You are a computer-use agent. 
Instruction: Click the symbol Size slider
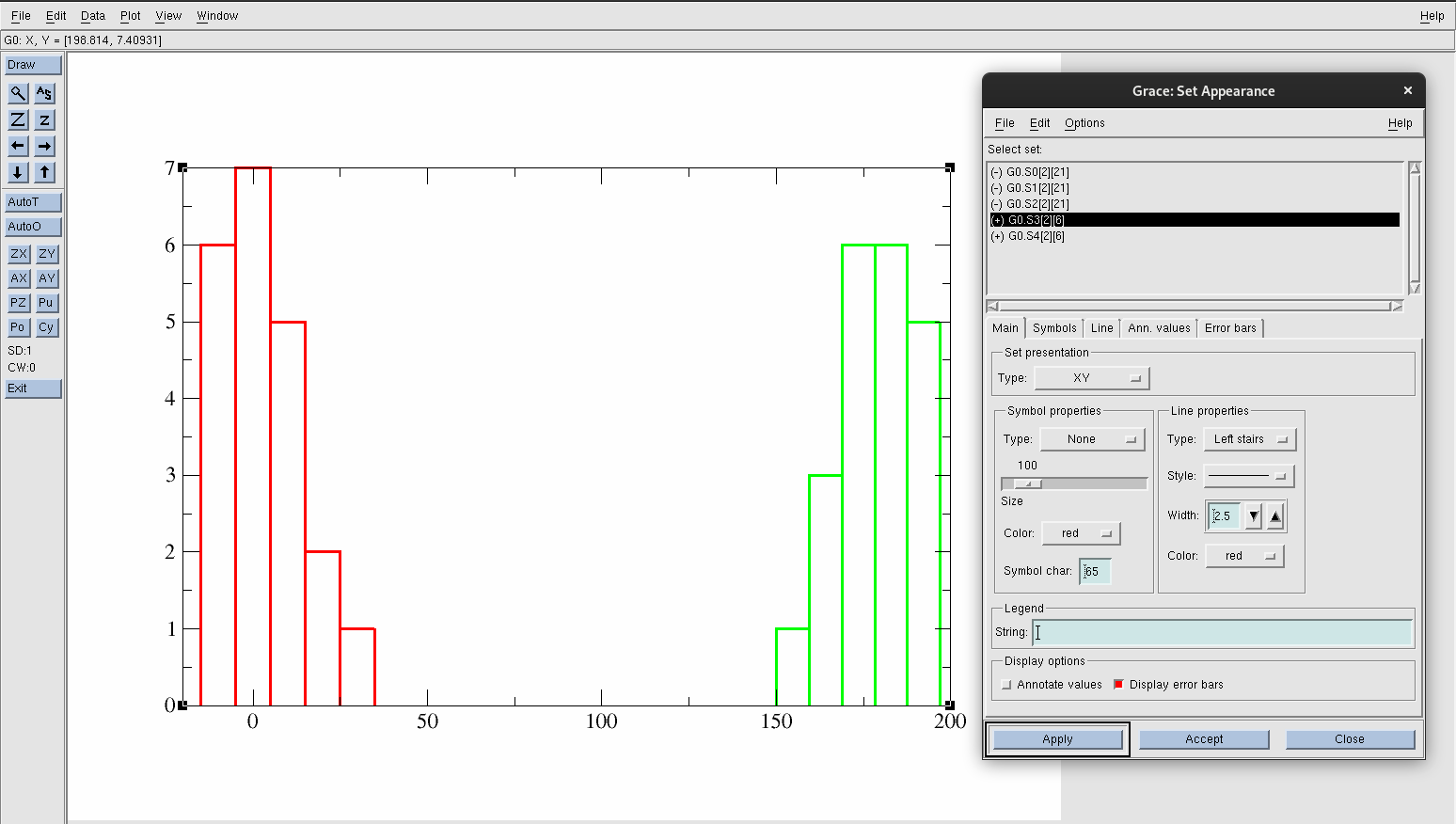pos(1074,483)
